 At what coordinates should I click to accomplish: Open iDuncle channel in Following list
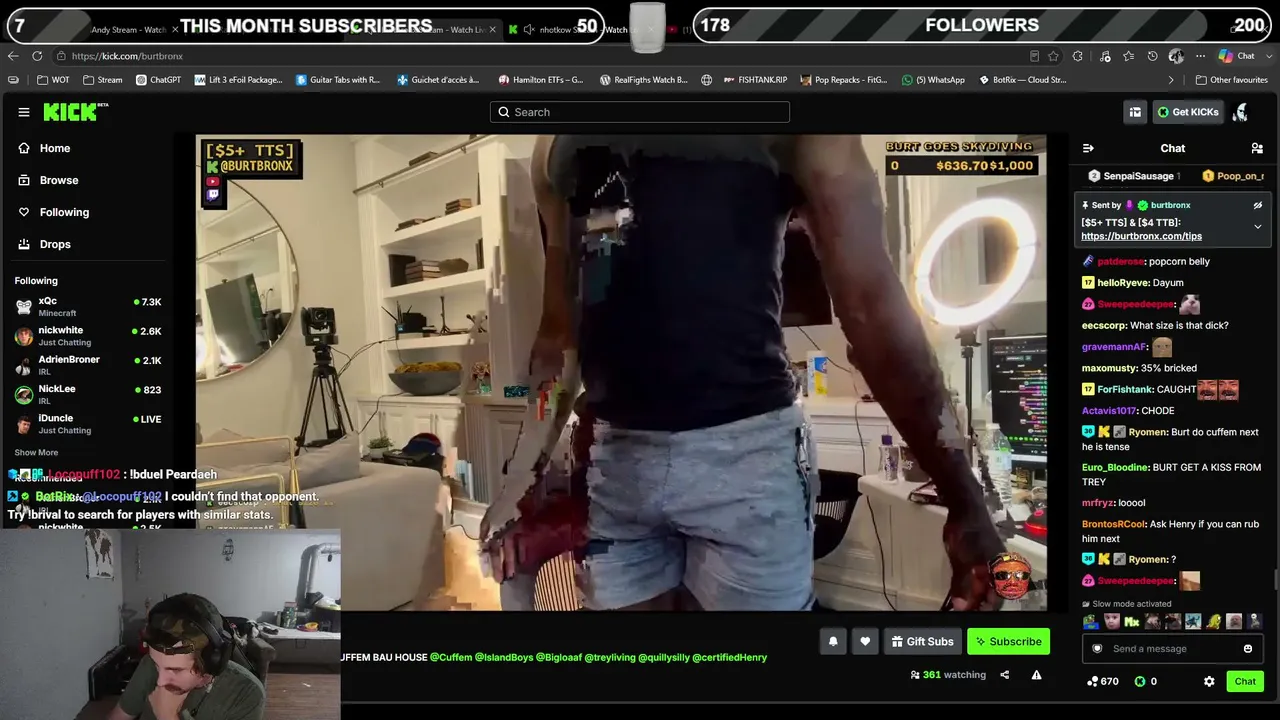click(87, 423)
